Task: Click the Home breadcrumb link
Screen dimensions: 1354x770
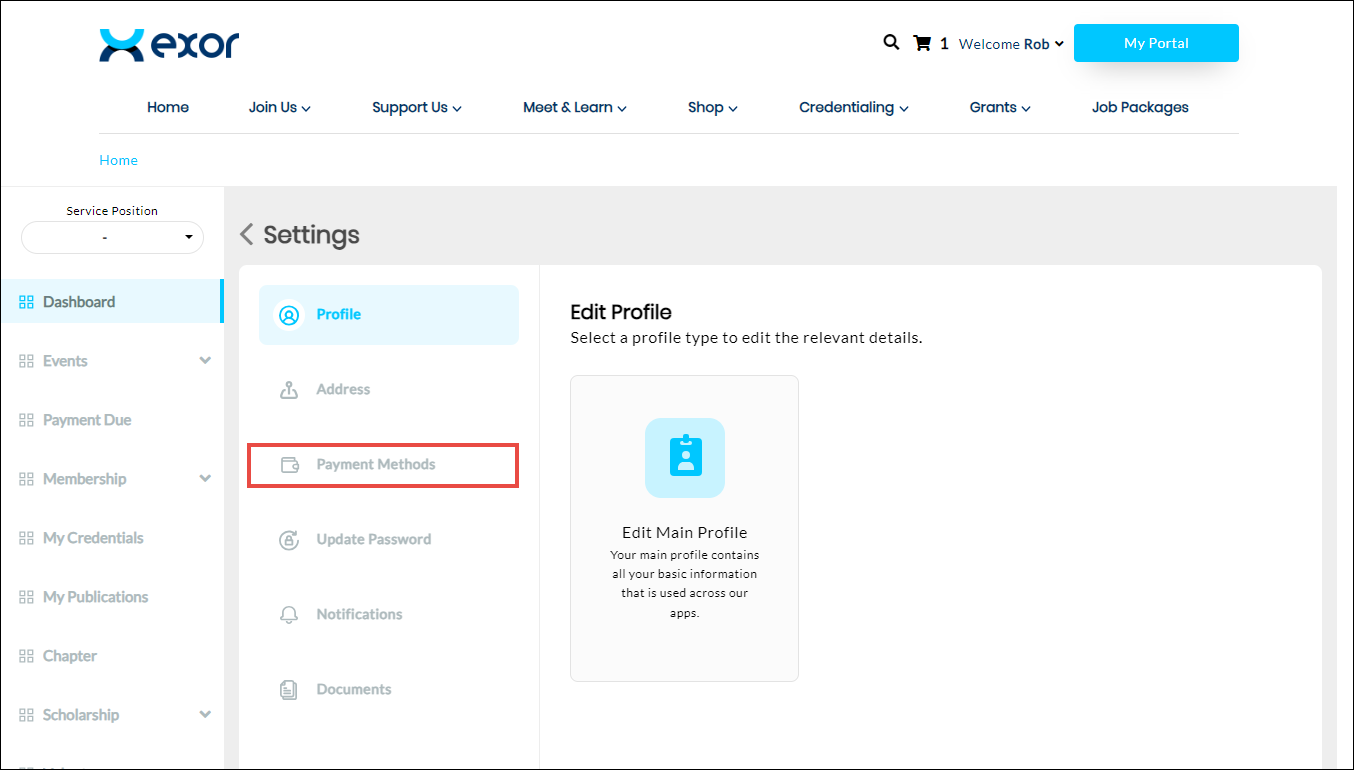Action: pos(118,160)
